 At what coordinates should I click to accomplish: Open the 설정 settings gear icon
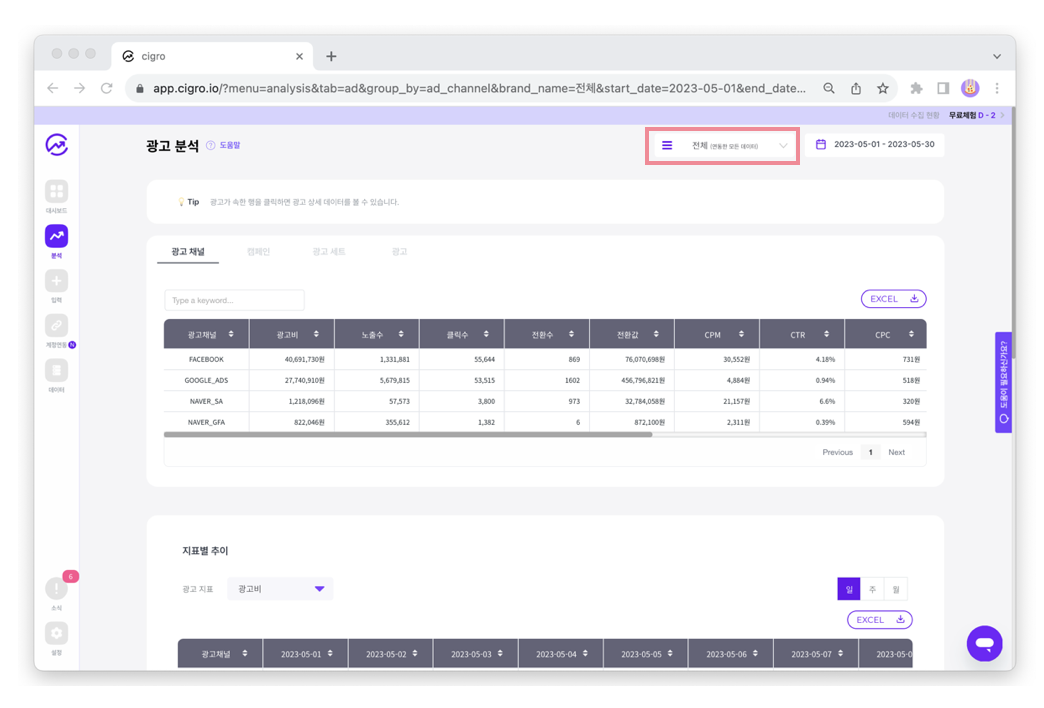click(57, 633)
